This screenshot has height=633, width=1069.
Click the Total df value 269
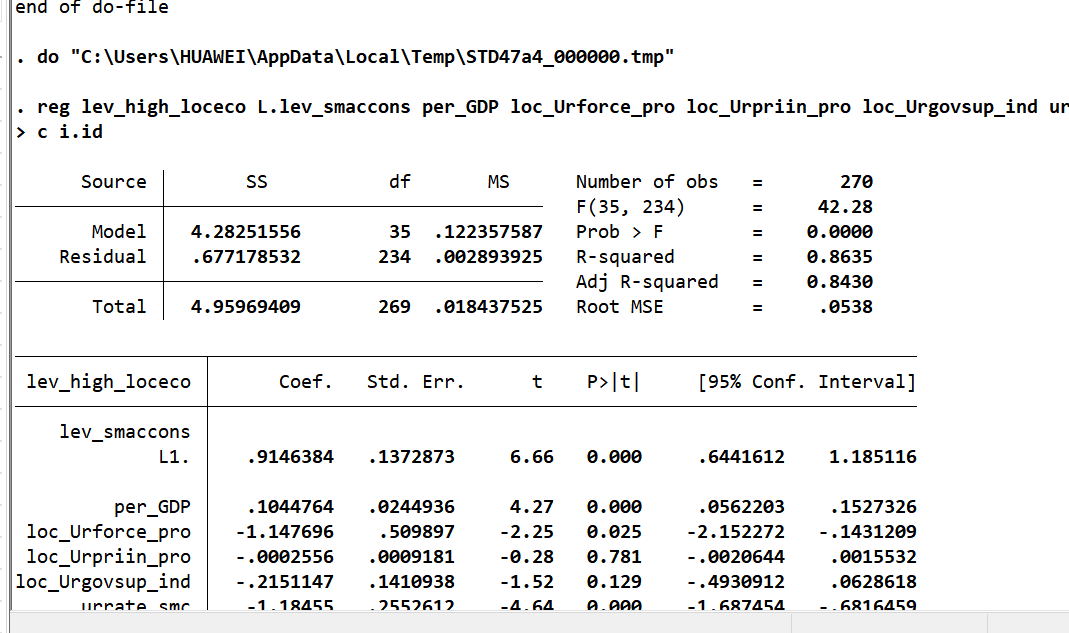395,307
